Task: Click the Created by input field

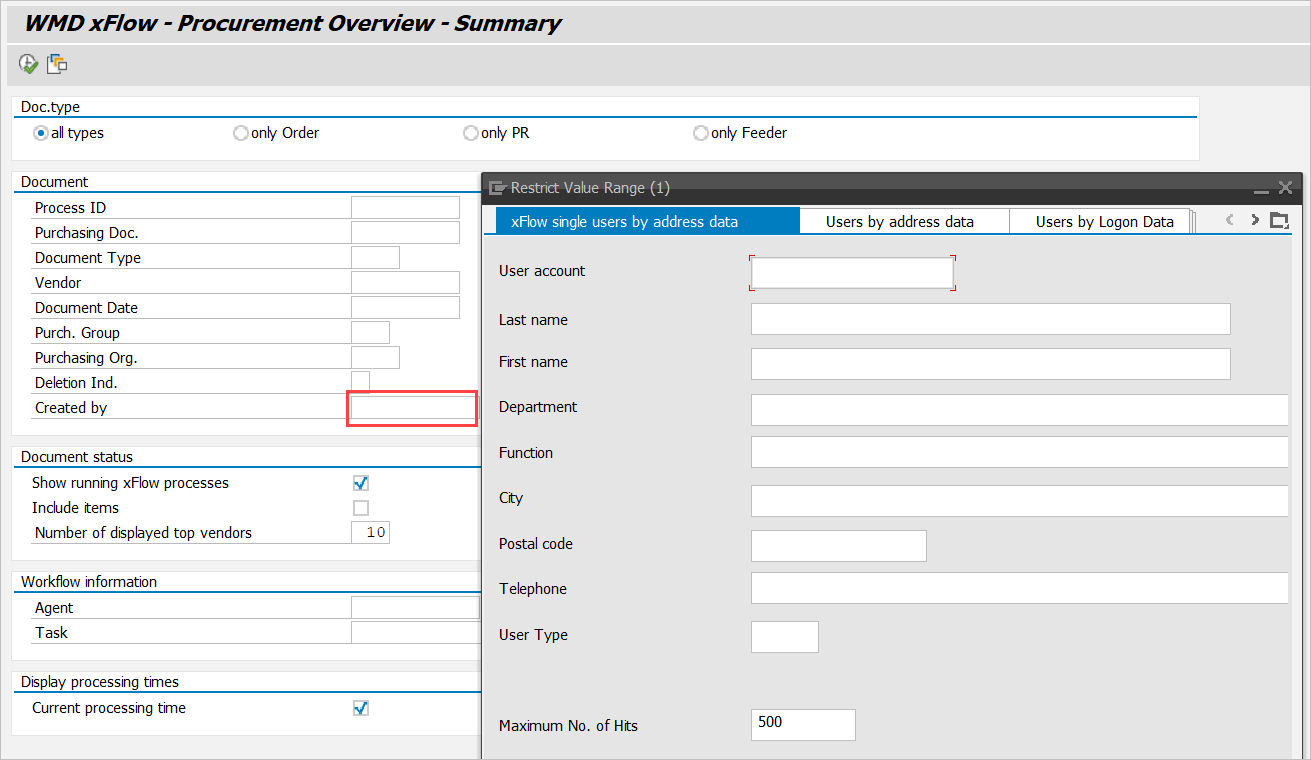Action: (412, 409)
